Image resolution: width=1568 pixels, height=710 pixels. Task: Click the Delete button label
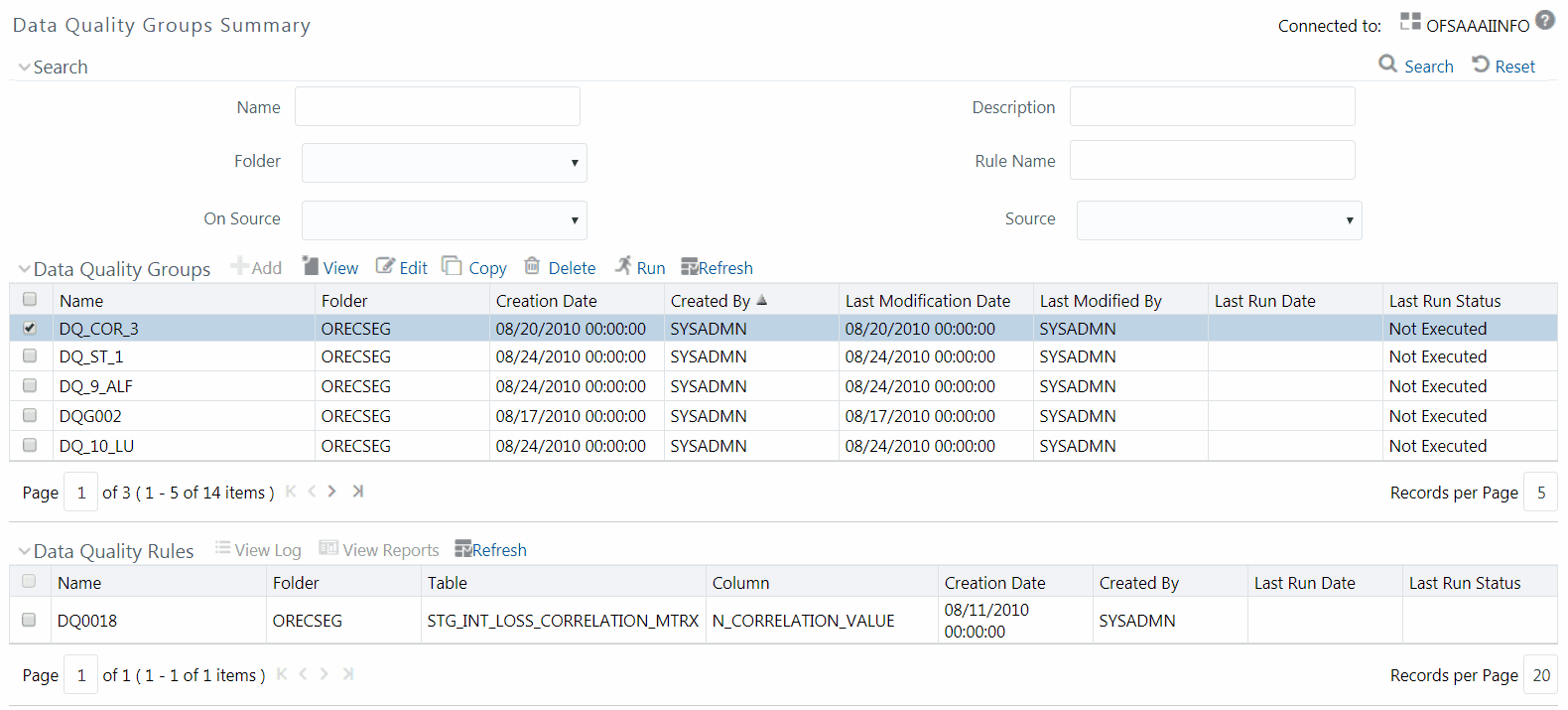click(x=573, y=268)
